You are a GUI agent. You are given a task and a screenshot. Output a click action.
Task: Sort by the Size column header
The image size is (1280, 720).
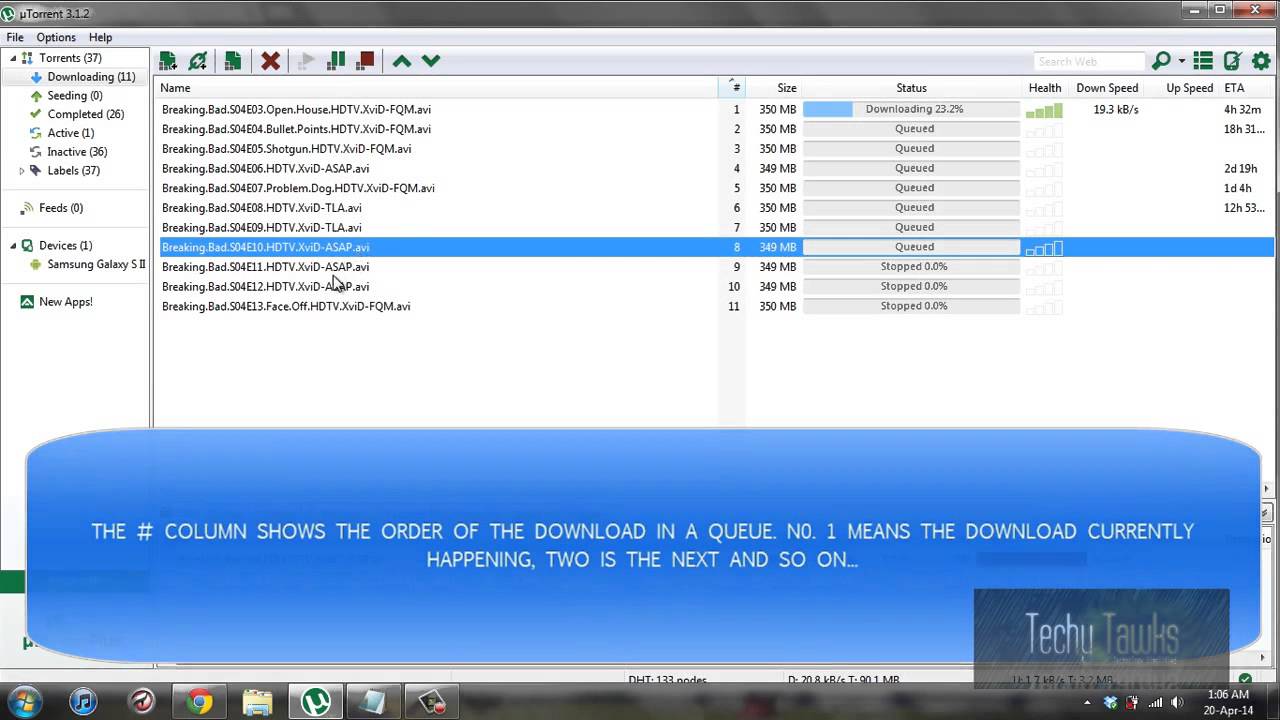[x=774, y=88]
